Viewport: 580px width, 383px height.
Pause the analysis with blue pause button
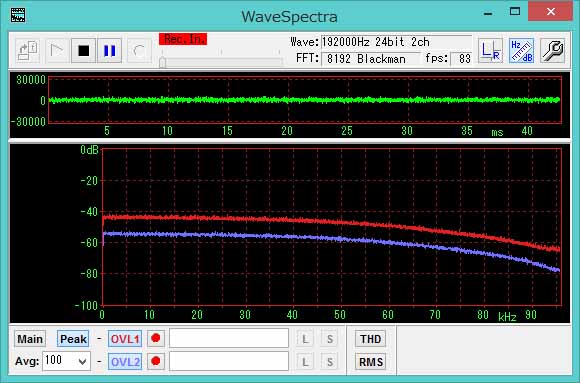pyautogui.click(x=109, y=51)
